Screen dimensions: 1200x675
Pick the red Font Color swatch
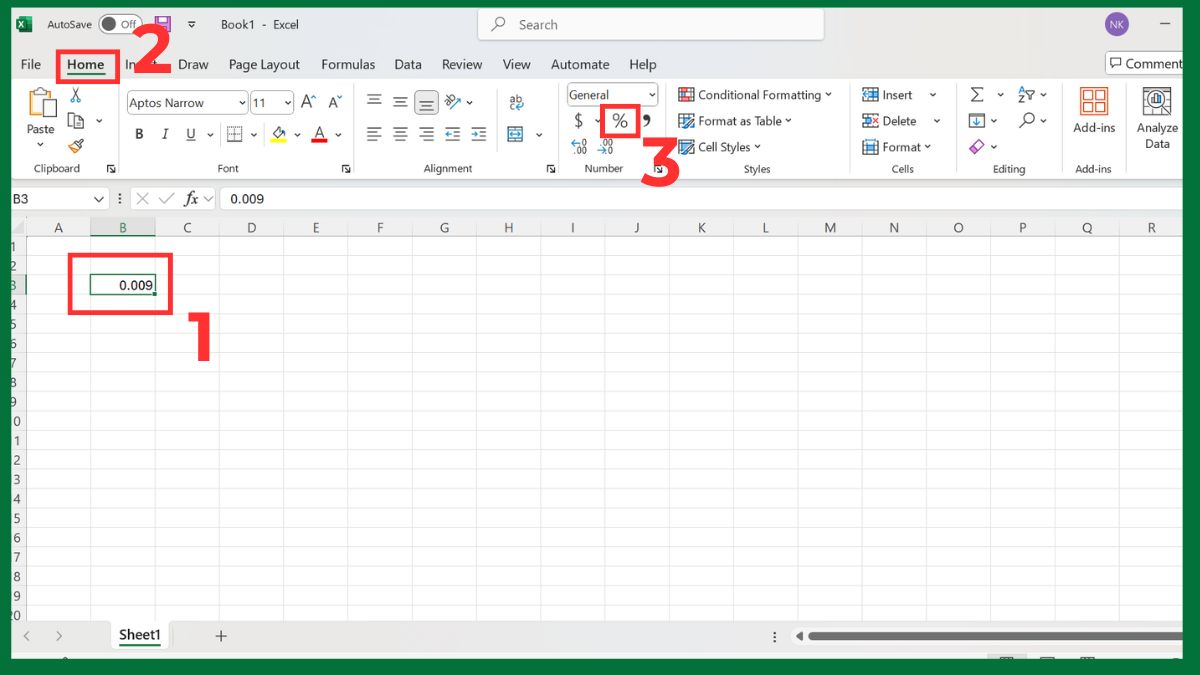(319, 133)
